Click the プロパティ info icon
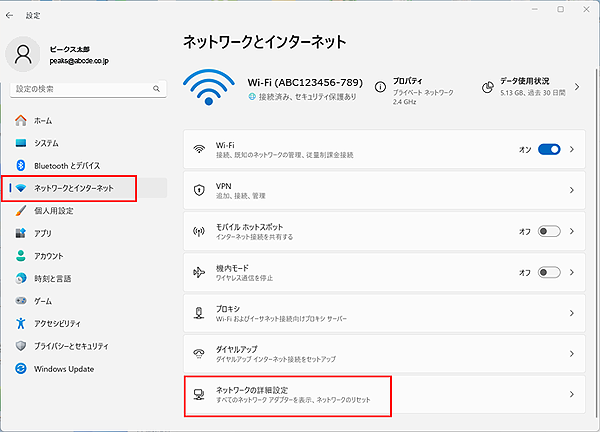Viewport: 600px width, 432px height. click(381, 87)
